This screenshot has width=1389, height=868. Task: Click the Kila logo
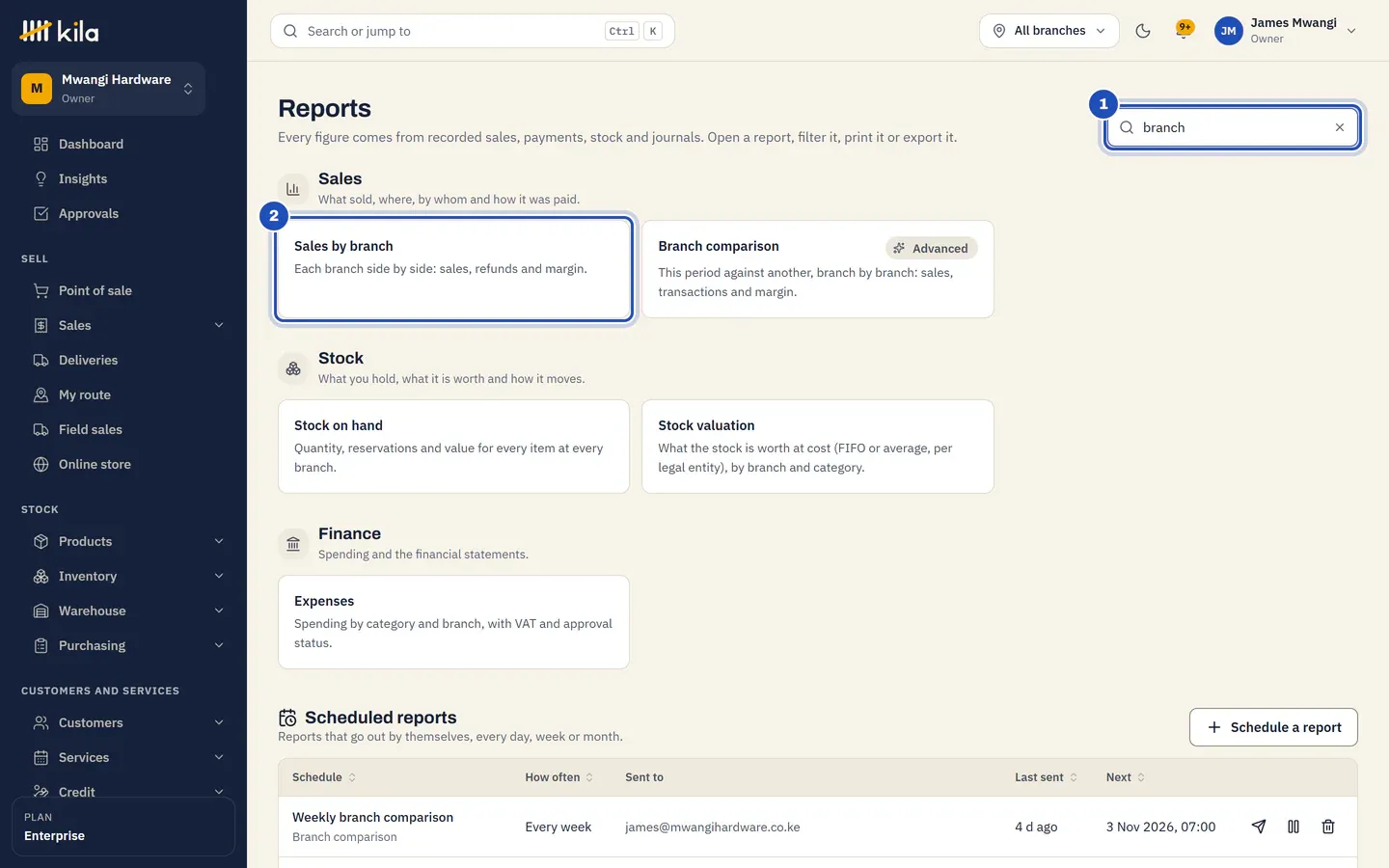tap(60, 31)
